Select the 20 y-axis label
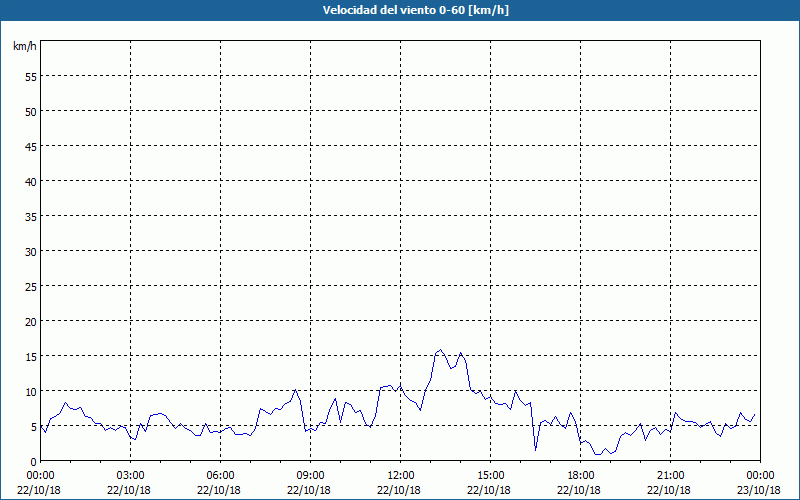Screen dimensions: 800x500 coord(31,321)
